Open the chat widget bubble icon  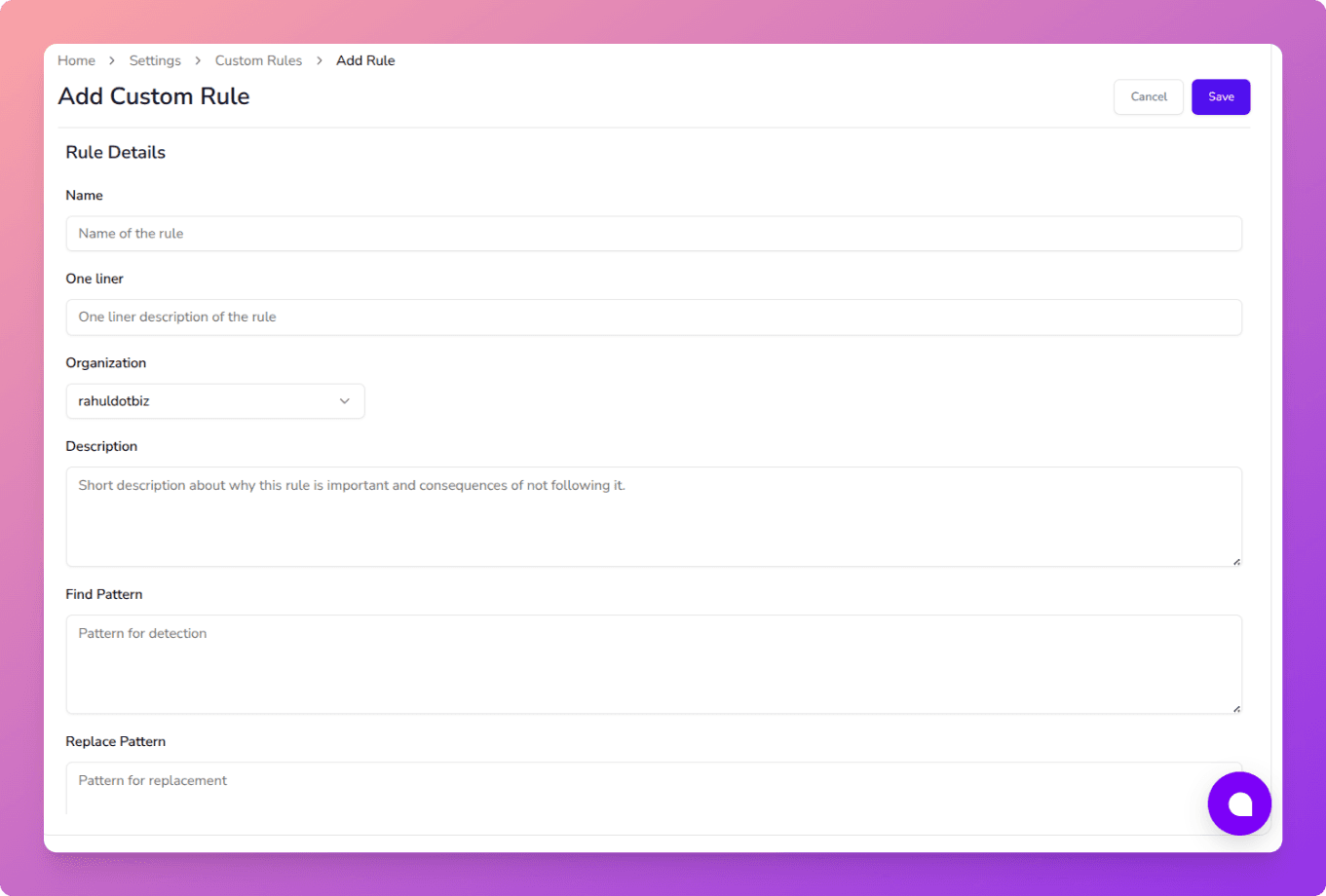[x=1239, y=803]
